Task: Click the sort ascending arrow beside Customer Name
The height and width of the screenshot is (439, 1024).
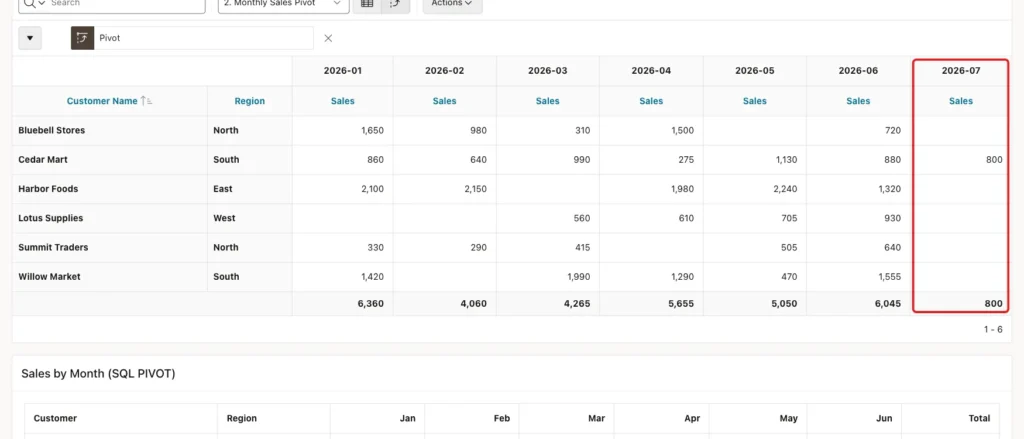Action: pyautogui.click(x=147, y=101)
